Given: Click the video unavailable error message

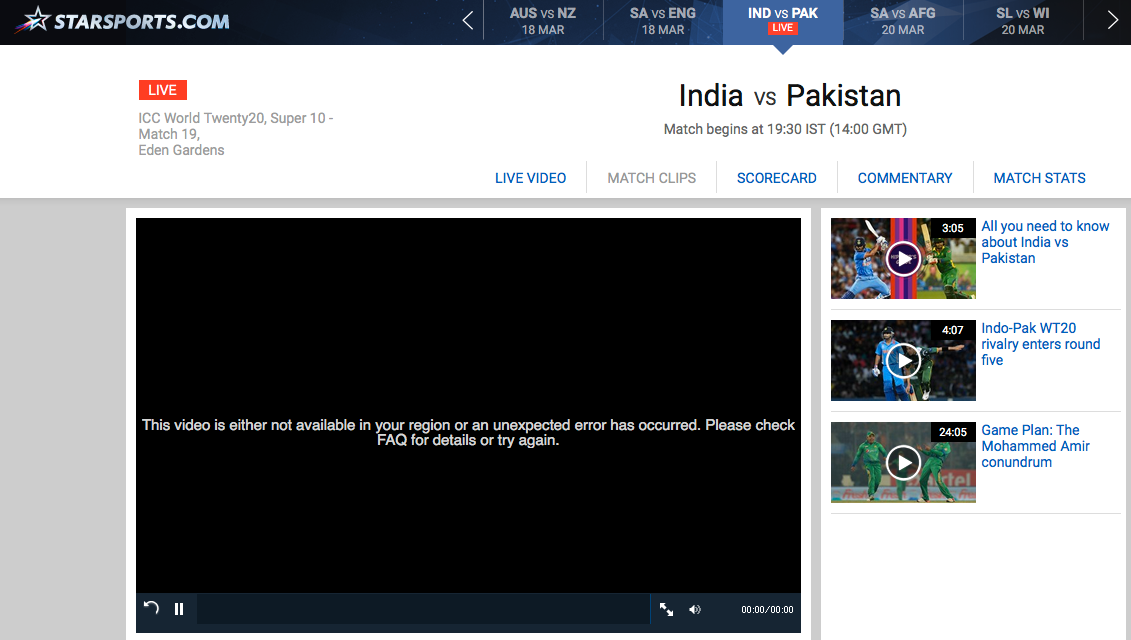Looking at the screenshot, I should coord(468,432).
